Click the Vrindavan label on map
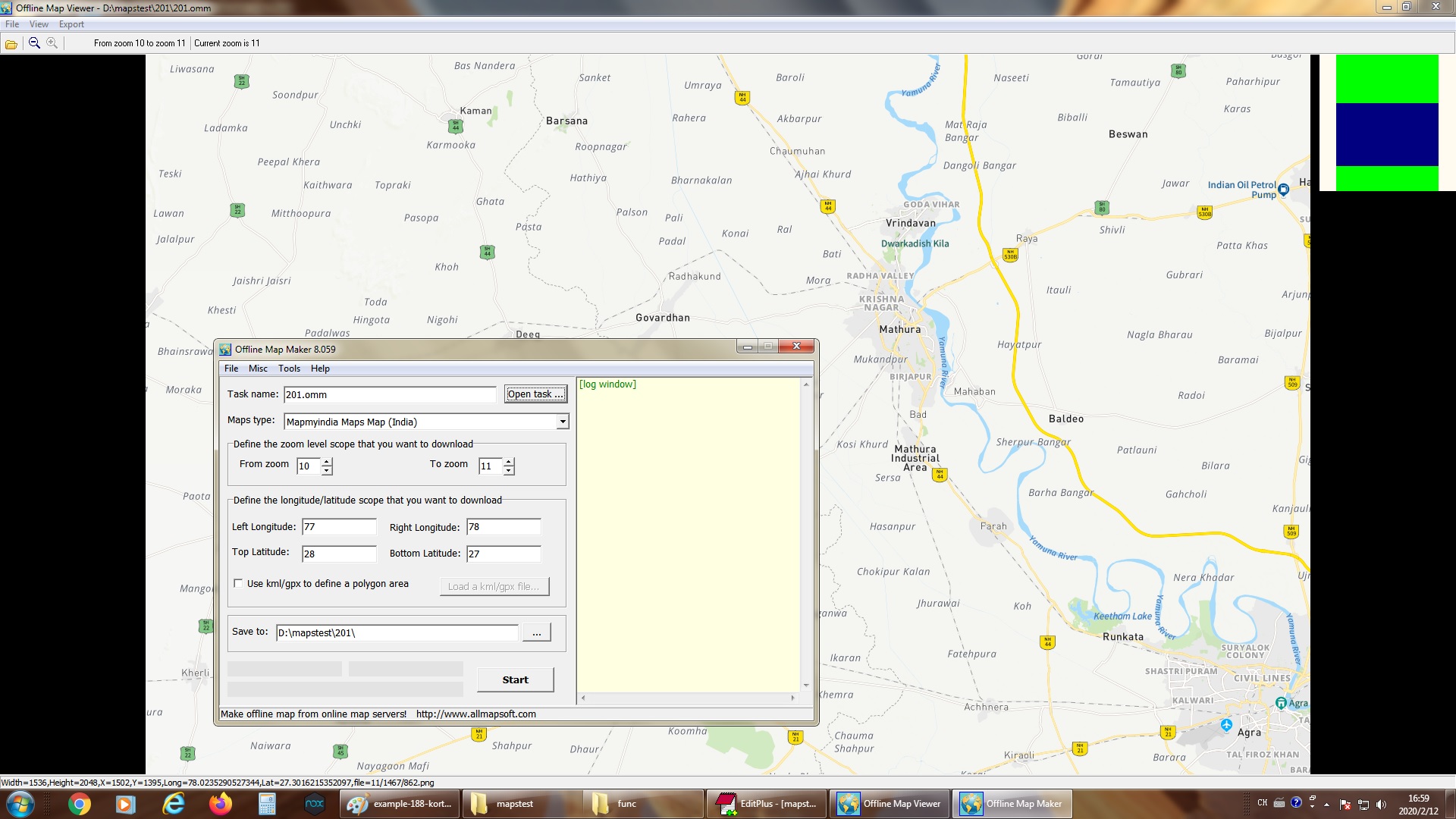Image resolution: width=1456 pixels, height=819 pixels. tap(911, 223)
